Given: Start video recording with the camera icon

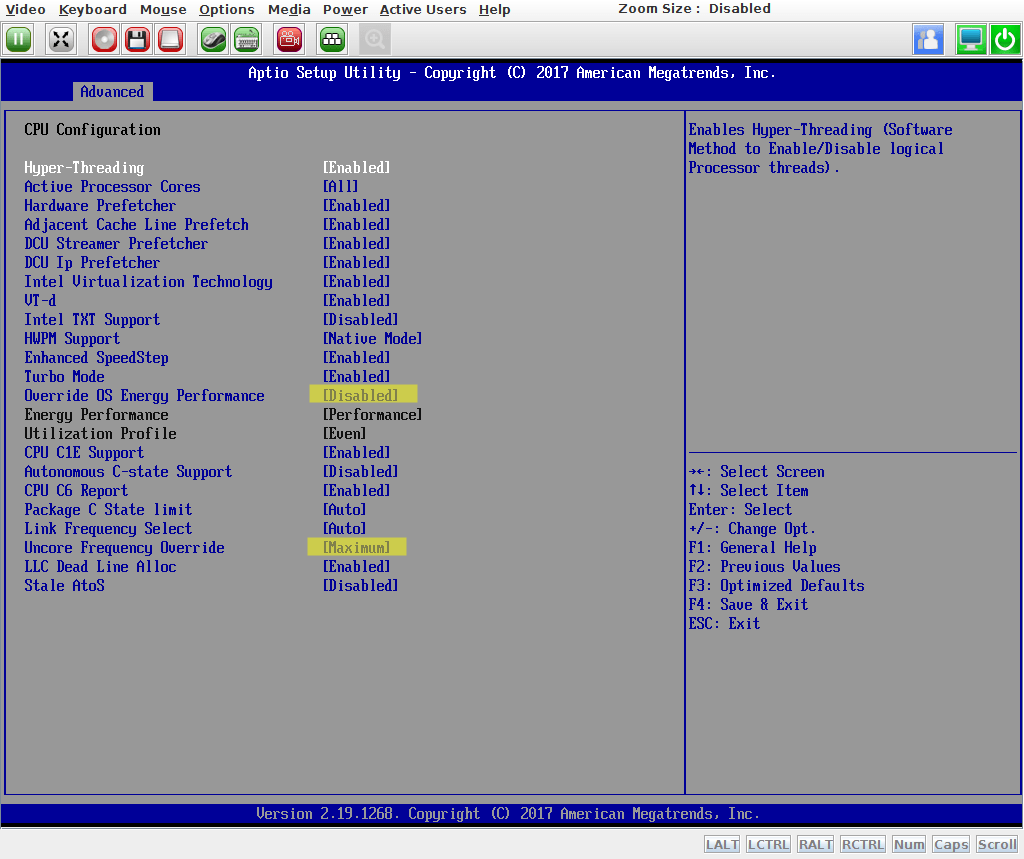Looking at the screenshot, I should click(289, 39).
